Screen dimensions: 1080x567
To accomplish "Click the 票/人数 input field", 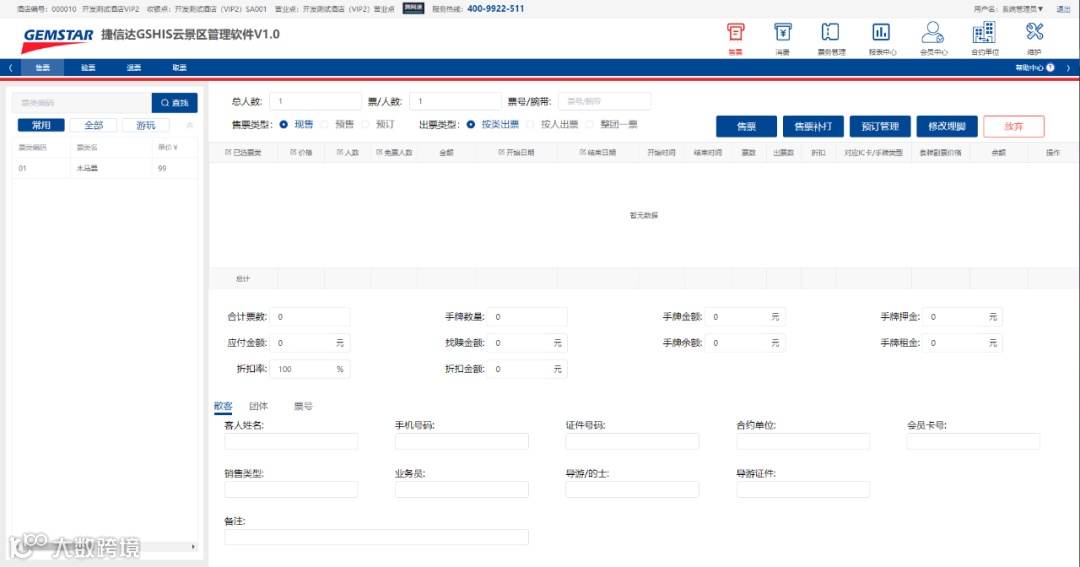I will (x=455, y=101).
